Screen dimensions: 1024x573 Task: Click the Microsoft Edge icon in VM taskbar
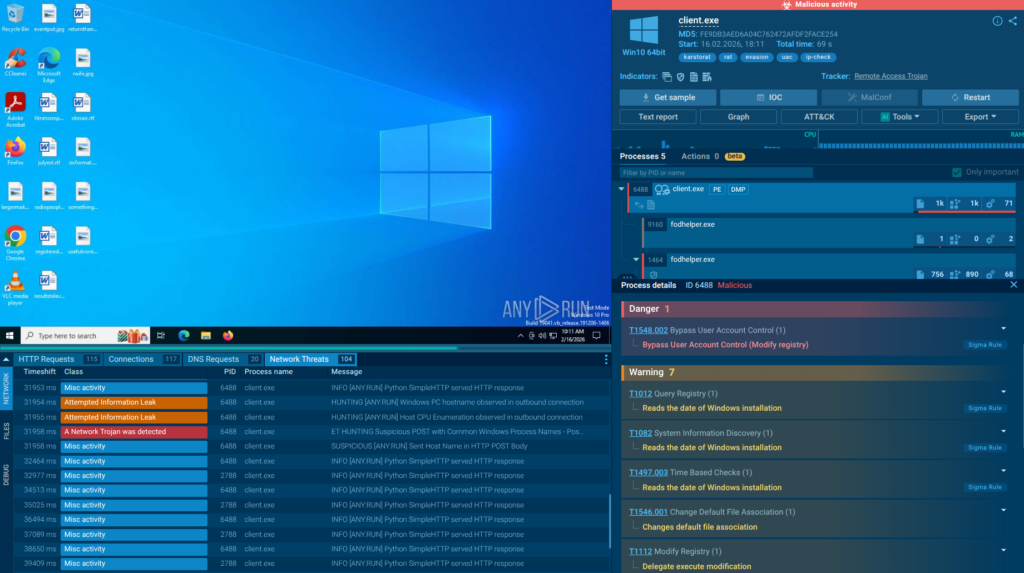click(184, 336)
